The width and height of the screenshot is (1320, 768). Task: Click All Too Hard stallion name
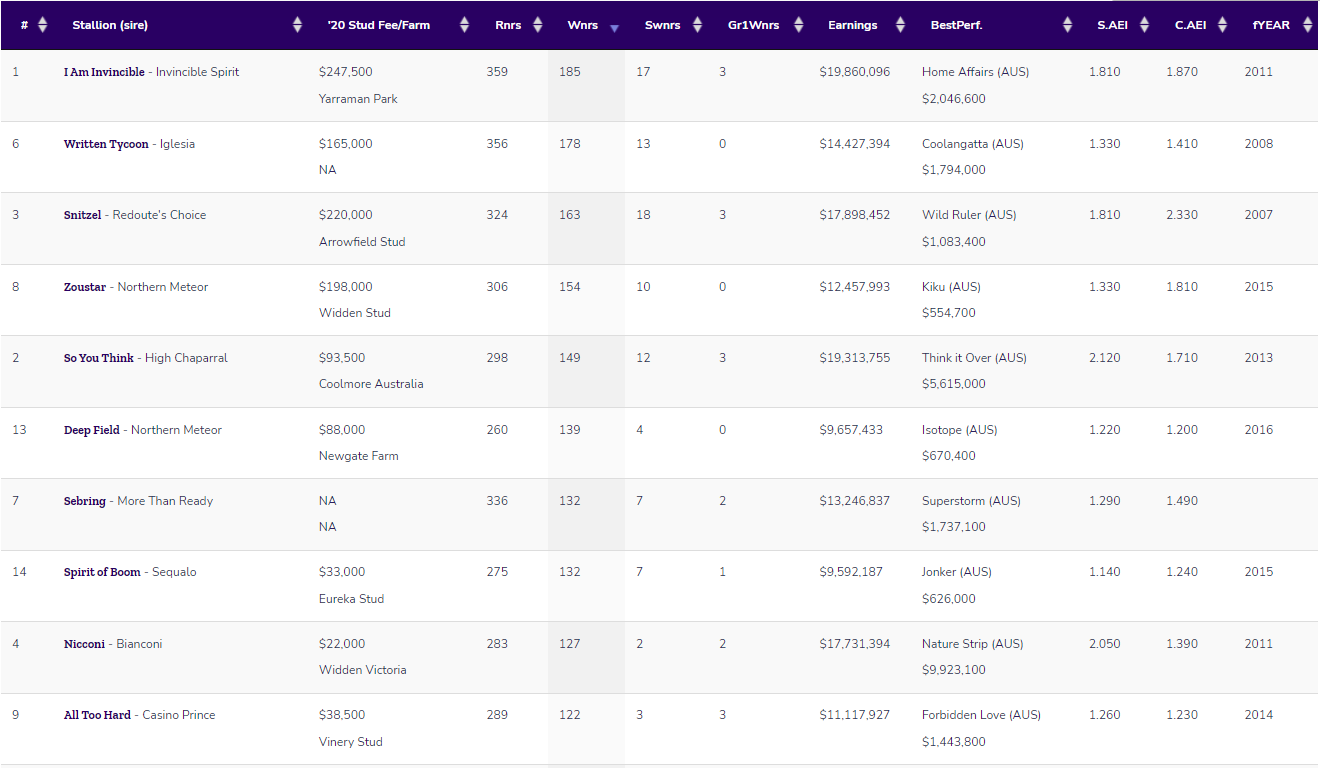point(97,715)
